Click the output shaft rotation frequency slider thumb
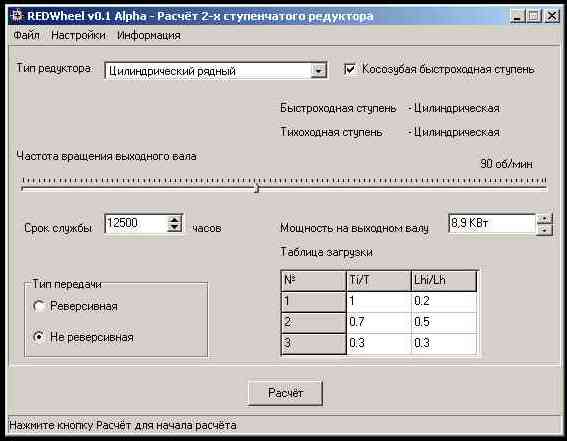Viewport: 567px width, 441px height. click(257, 188)
